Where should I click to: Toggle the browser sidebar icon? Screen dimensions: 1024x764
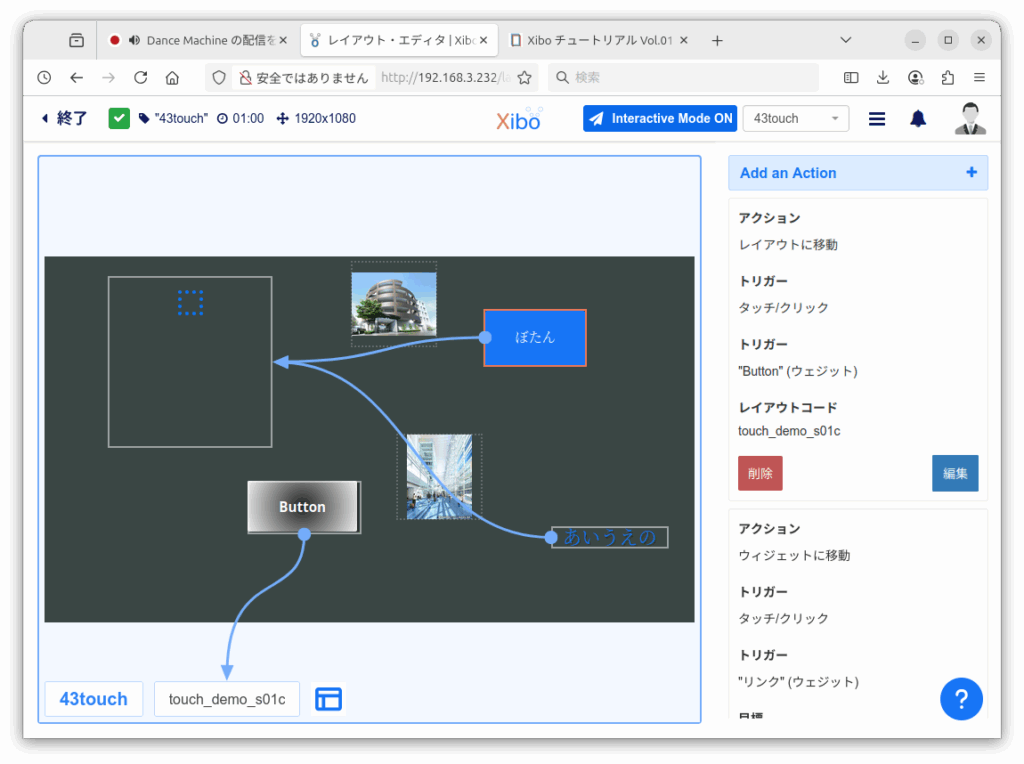point(851,78)
